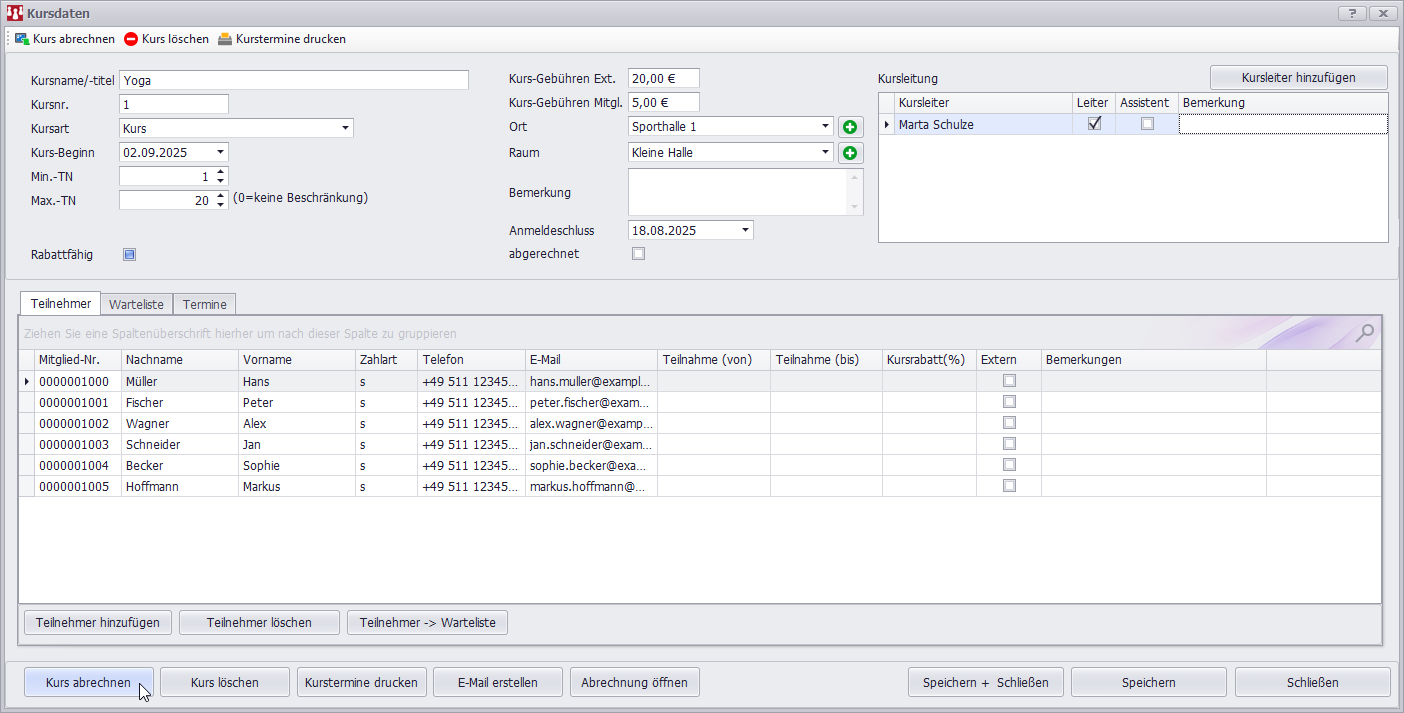Click into the Kursname/-titel field

293,80
